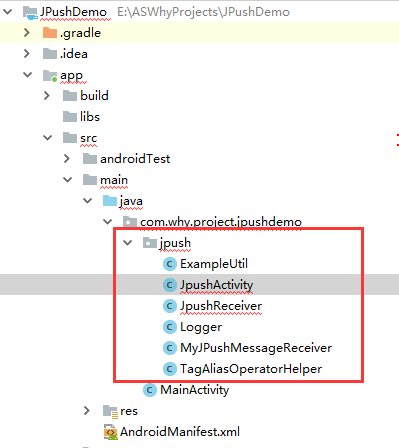The height and width of the screenshot is (448, 399).
Task: Collapse com.why.project.jpushdemo package
Action: 107,222
